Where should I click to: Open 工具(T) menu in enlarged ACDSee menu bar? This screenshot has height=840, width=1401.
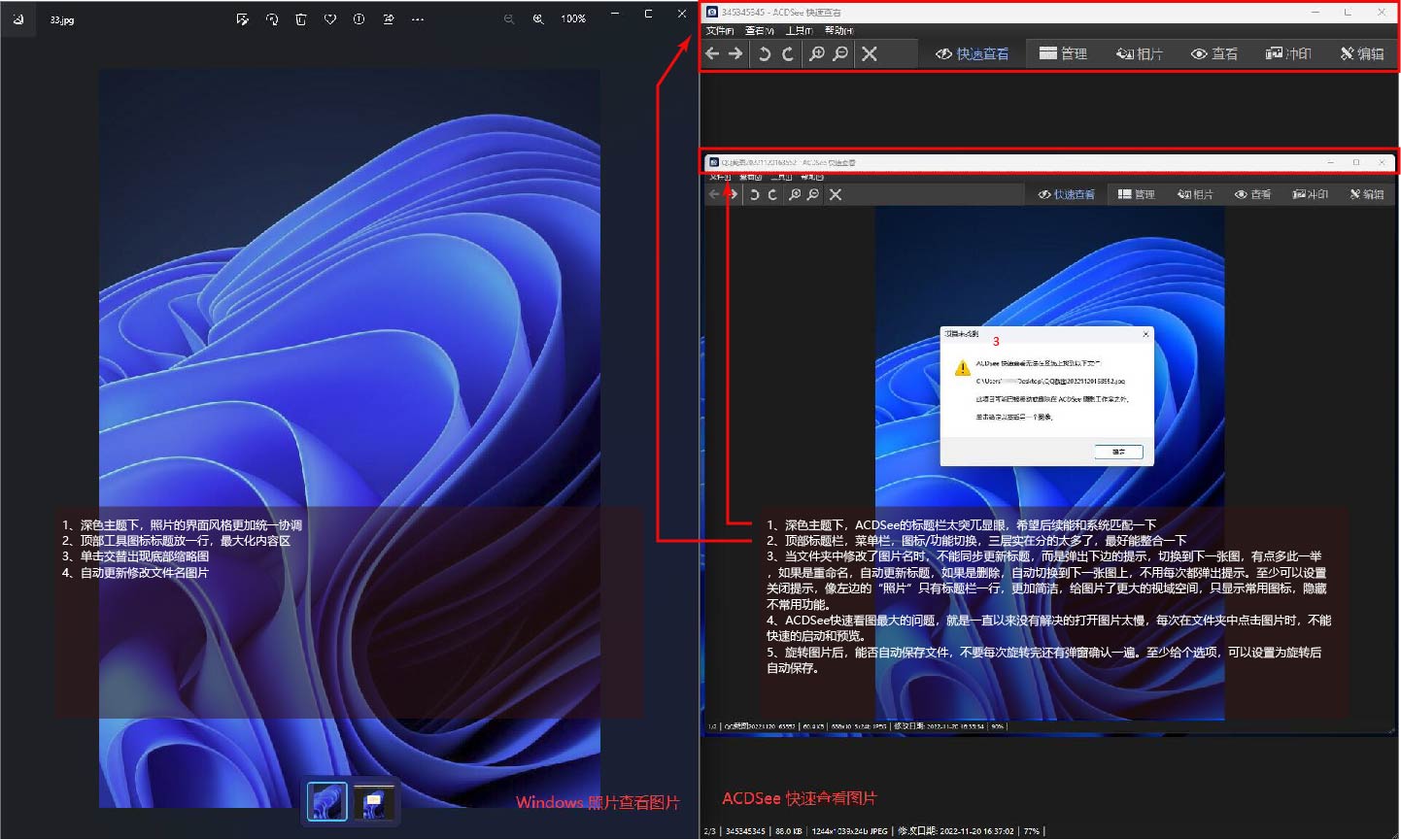[x=800, y=31]
